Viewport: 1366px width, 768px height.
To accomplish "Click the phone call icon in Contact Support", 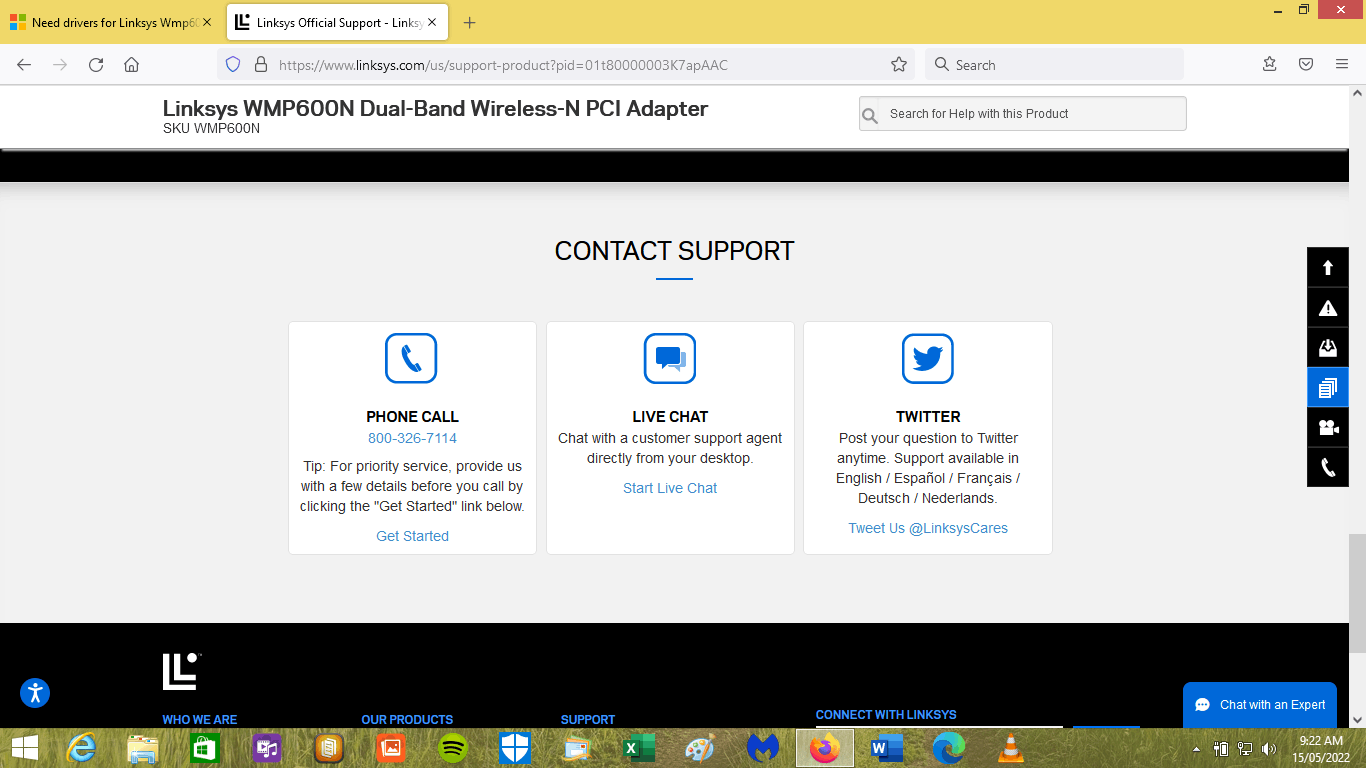I will coord(411,358).
